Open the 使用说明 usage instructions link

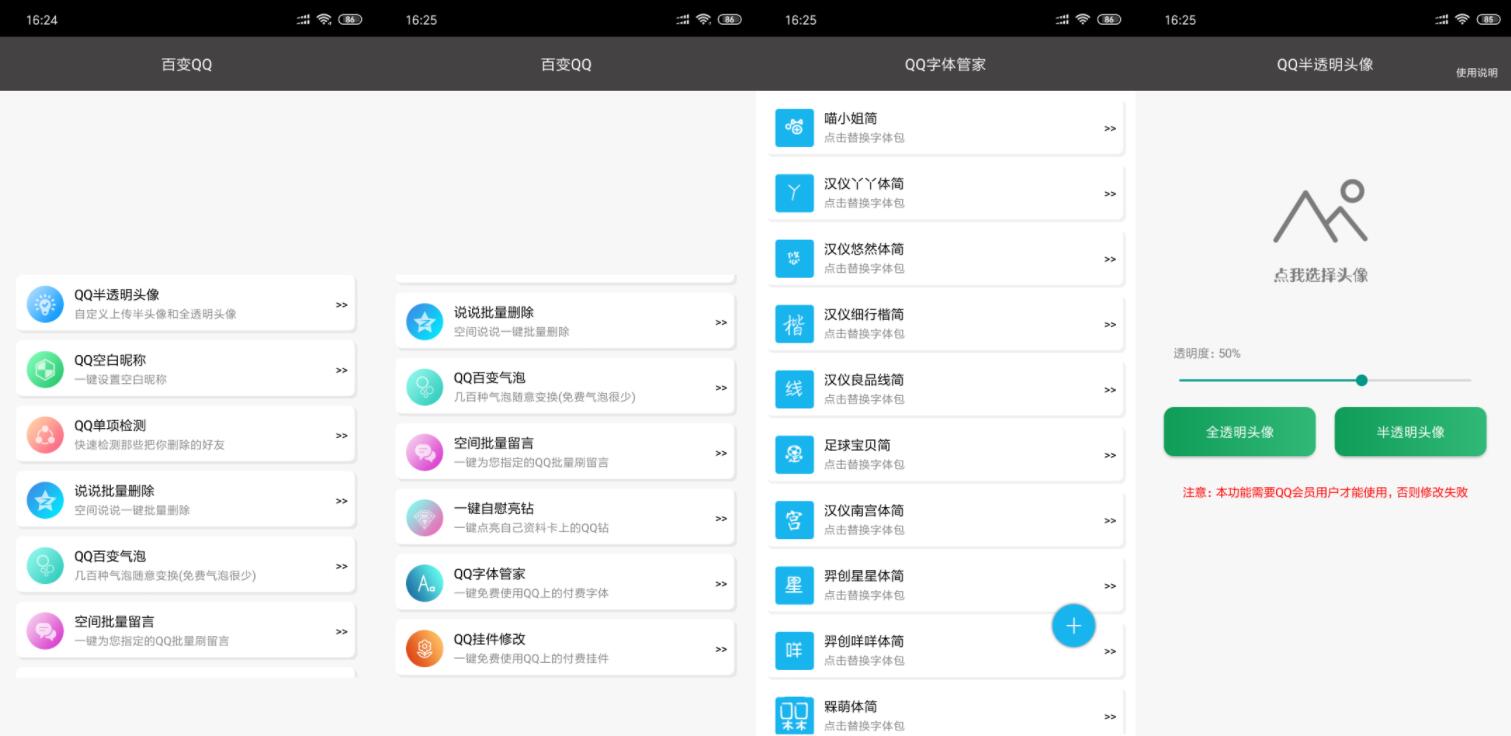(1476, 73)
